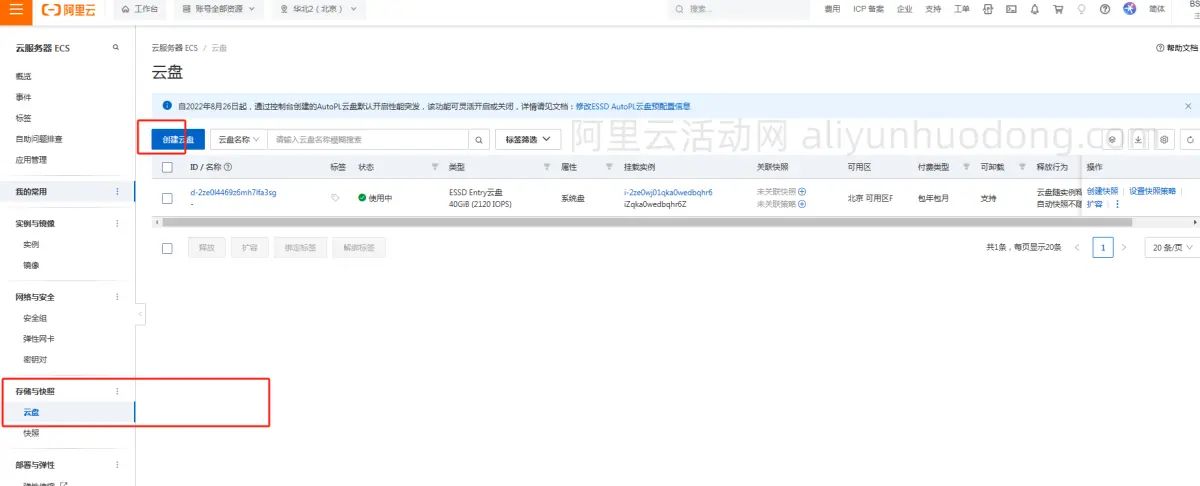Open the ICP 备案 menu

coord(868,9)
